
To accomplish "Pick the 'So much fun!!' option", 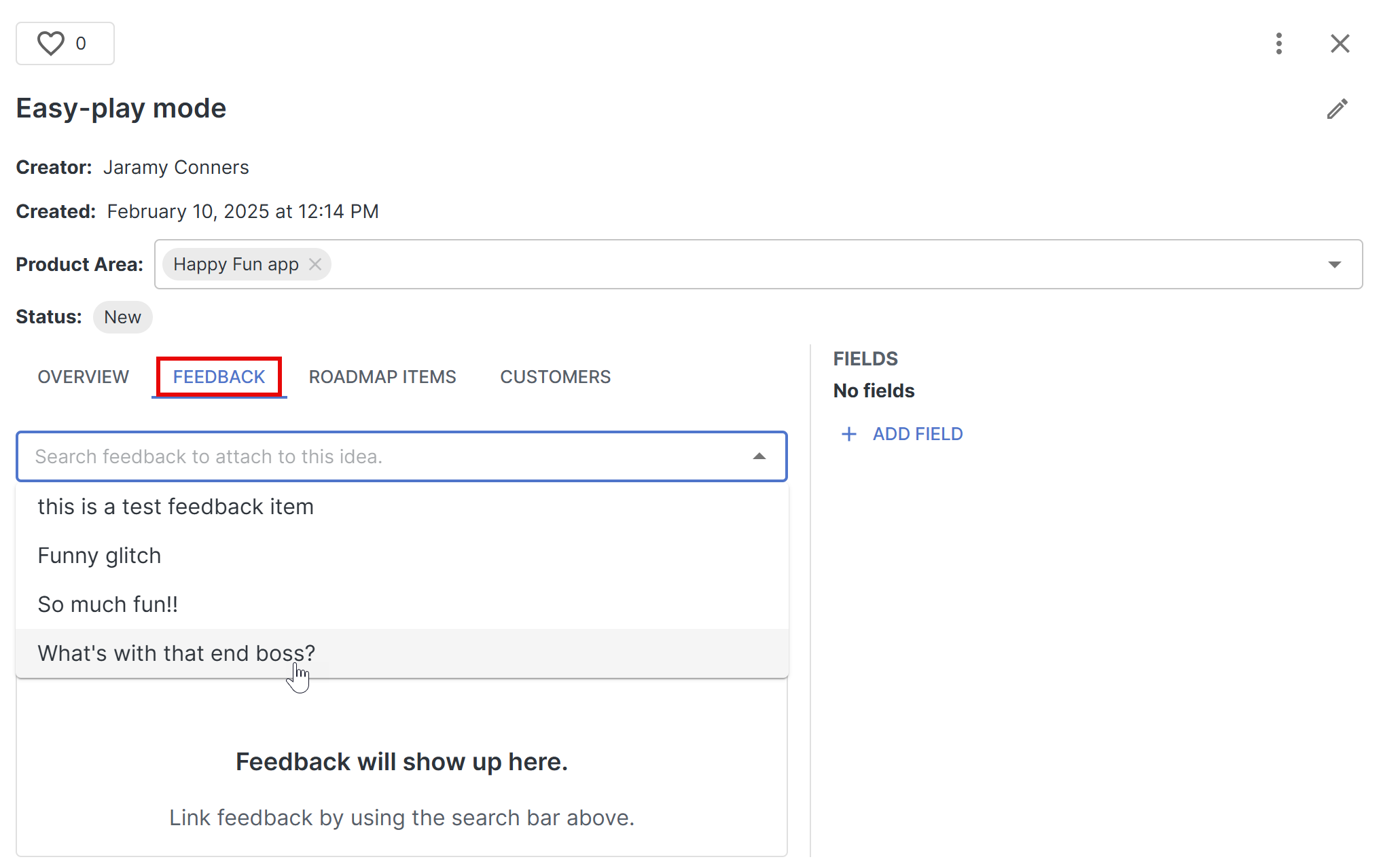I will [x=107, y=604].
